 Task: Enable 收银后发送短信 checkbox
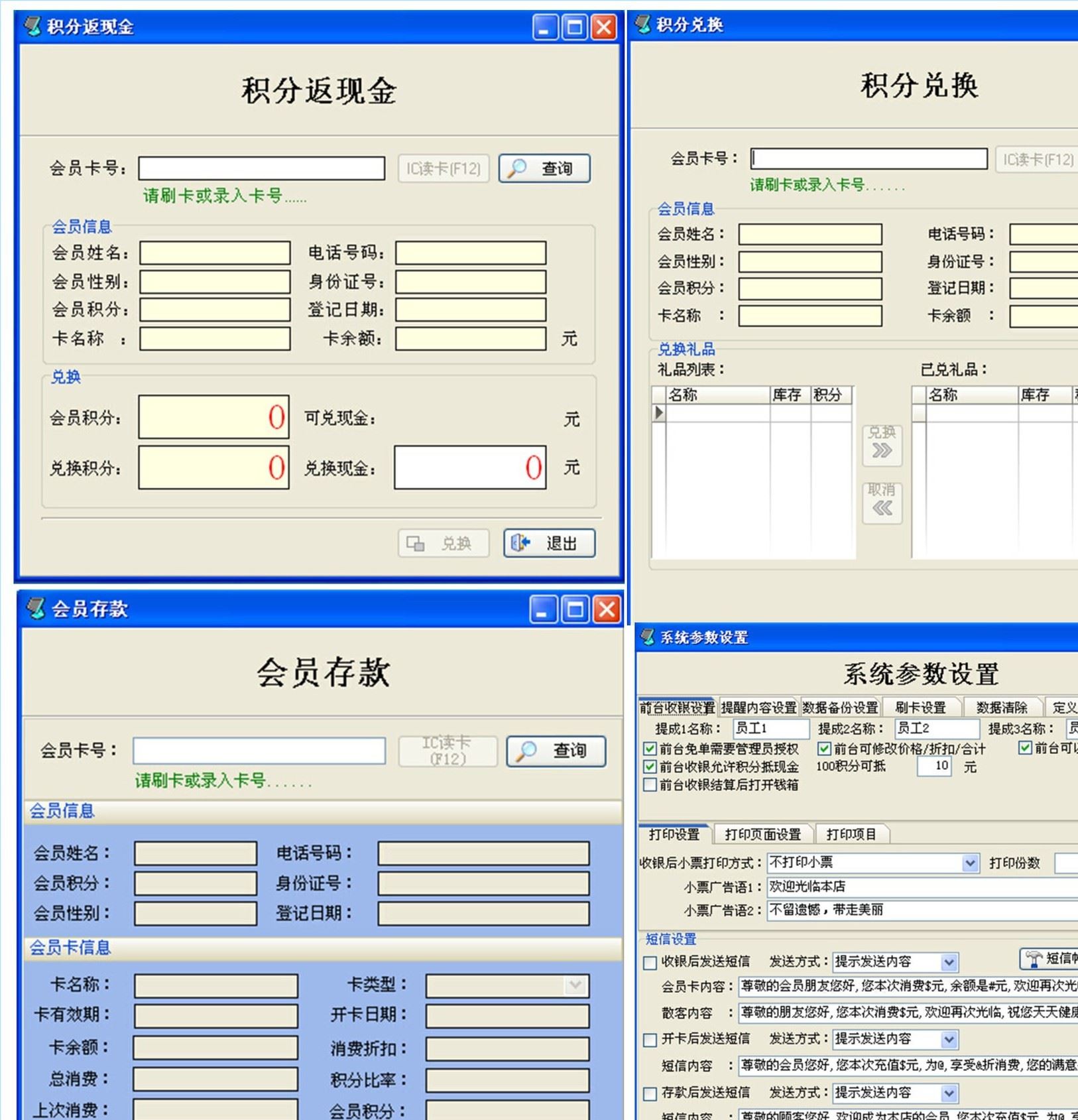click(650, 962)
